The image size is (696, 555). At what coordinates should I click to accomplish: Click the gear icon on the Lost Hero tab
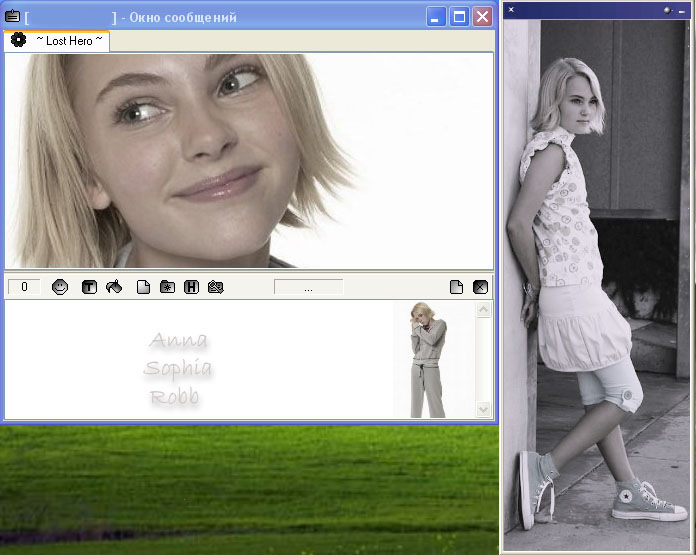(18, 41)
